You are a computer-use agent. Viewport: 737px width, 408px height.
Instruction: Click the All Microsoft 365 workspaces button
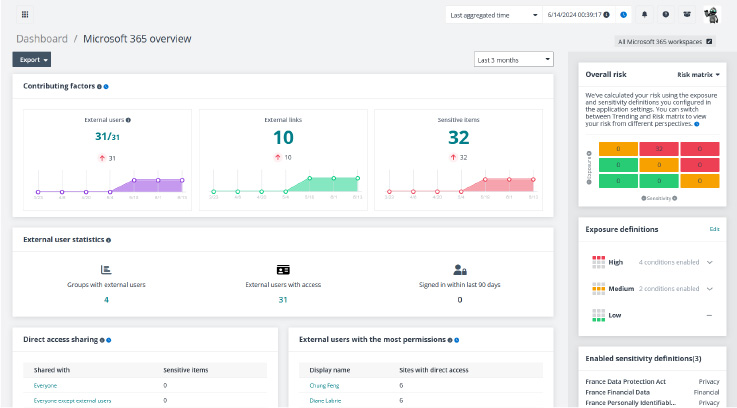[x=665, y=41]
